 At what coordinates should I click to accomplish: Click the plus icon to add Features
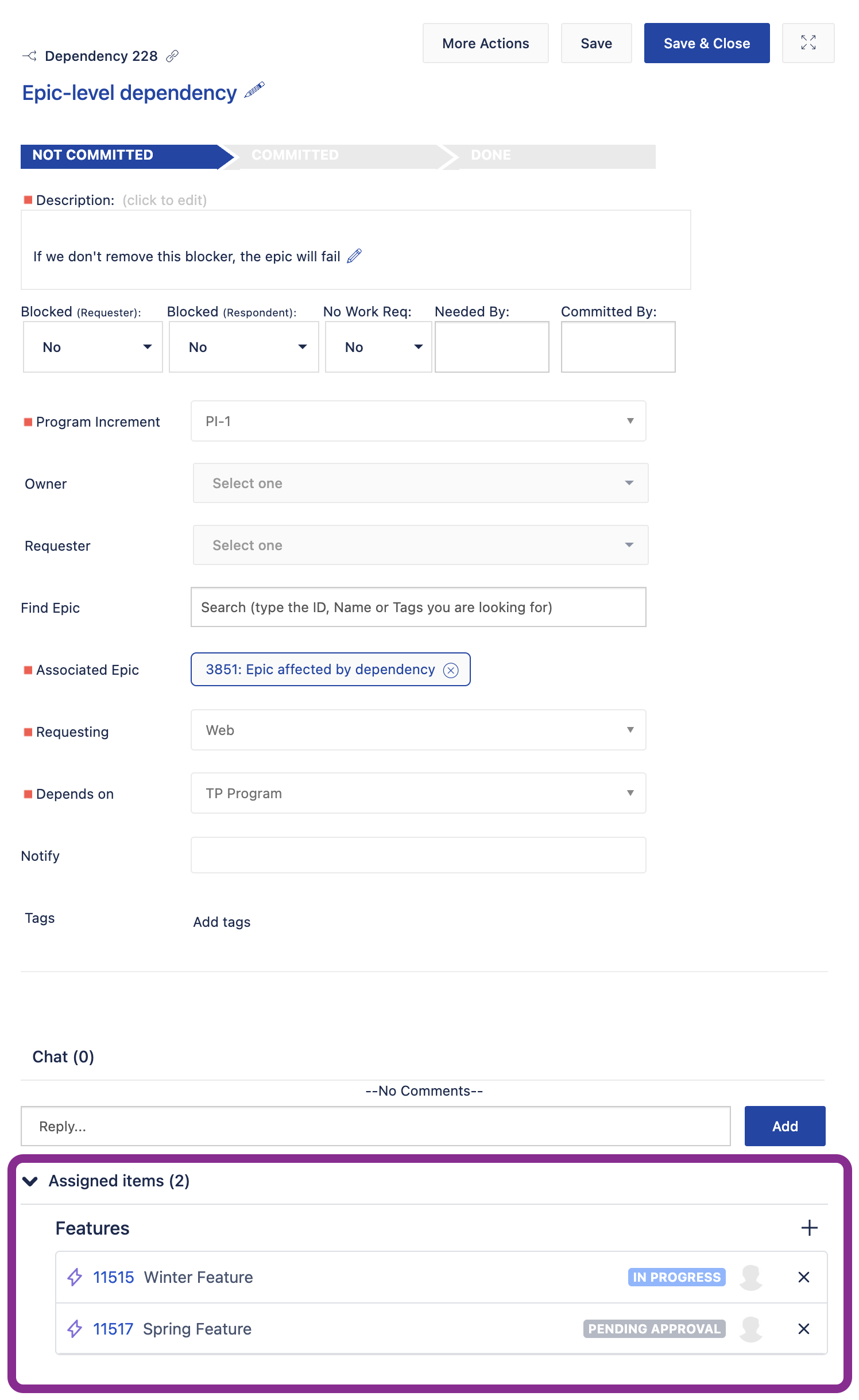click(x=809, y=1228)
